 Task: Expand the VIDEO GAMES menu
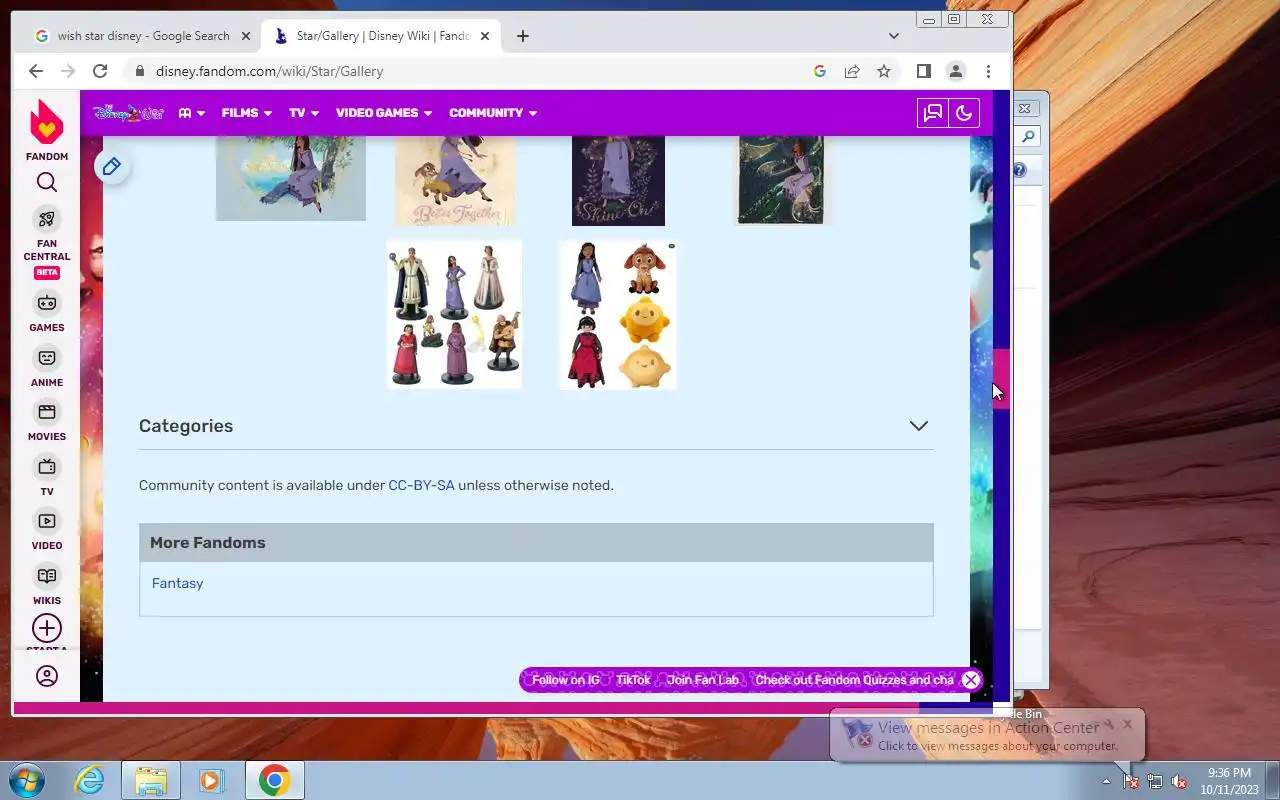point(384,113)
